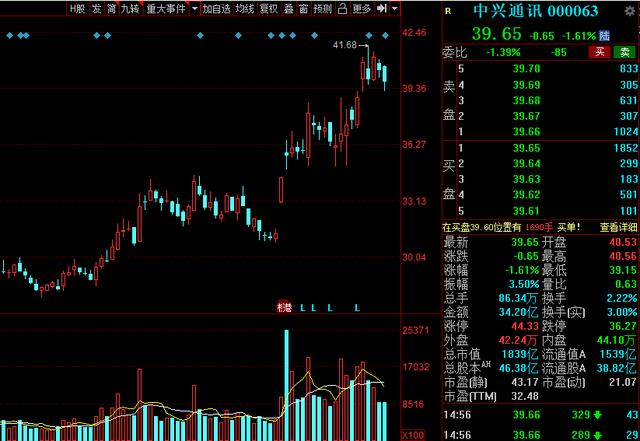Click the 窗 window button
This screenshot has height=441, width=640.
click(303, 9)
